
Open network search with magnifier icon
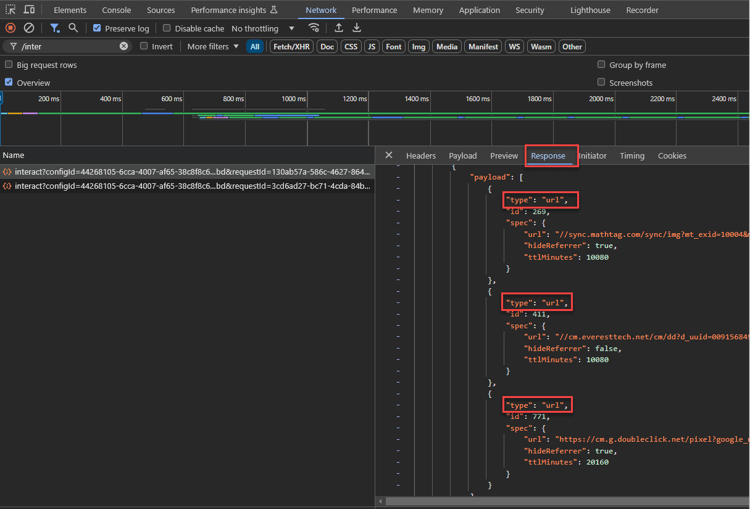coord(73,28)
